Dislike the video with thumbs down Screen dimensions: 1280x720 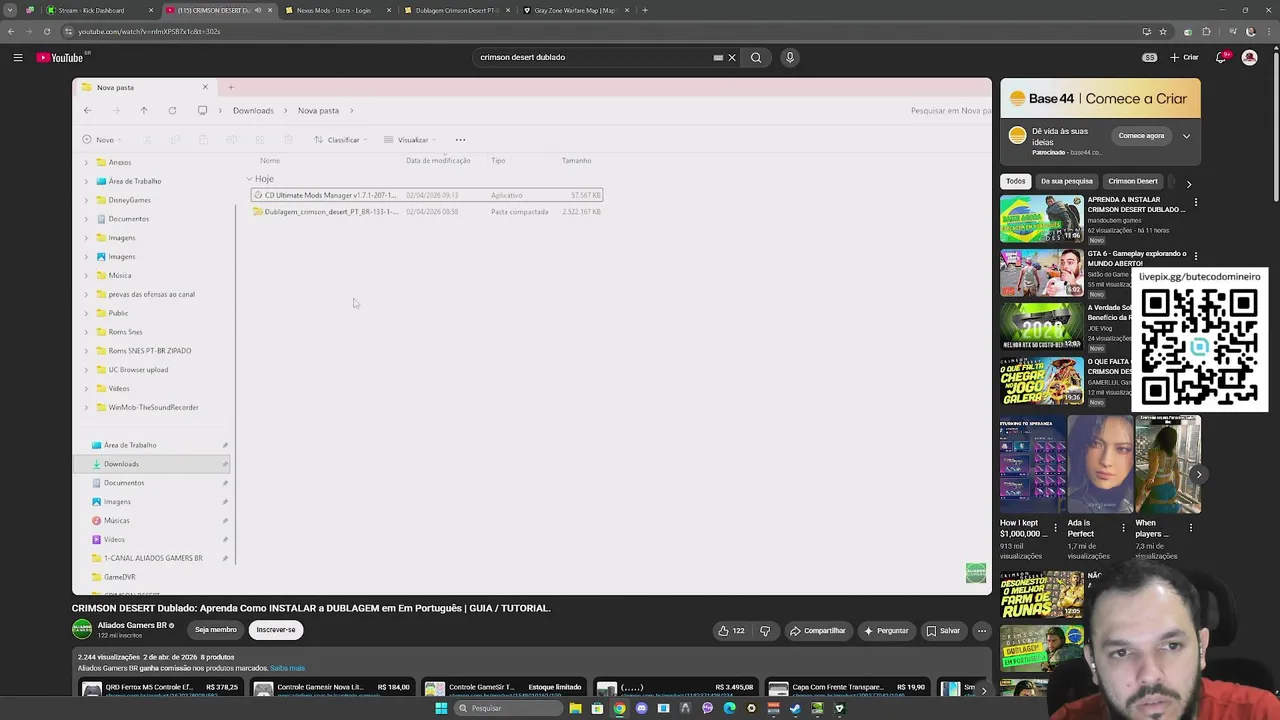point(765,631)
